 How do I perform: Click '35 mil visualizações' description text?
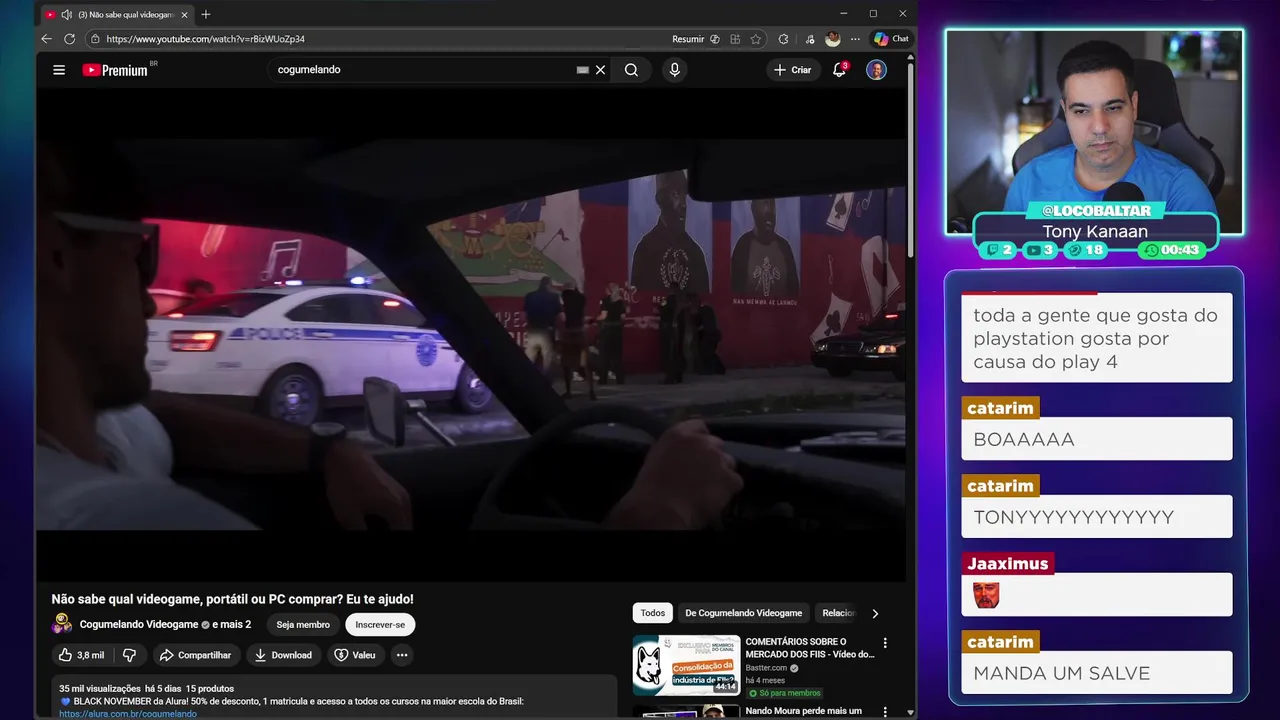tap(100, 689)
